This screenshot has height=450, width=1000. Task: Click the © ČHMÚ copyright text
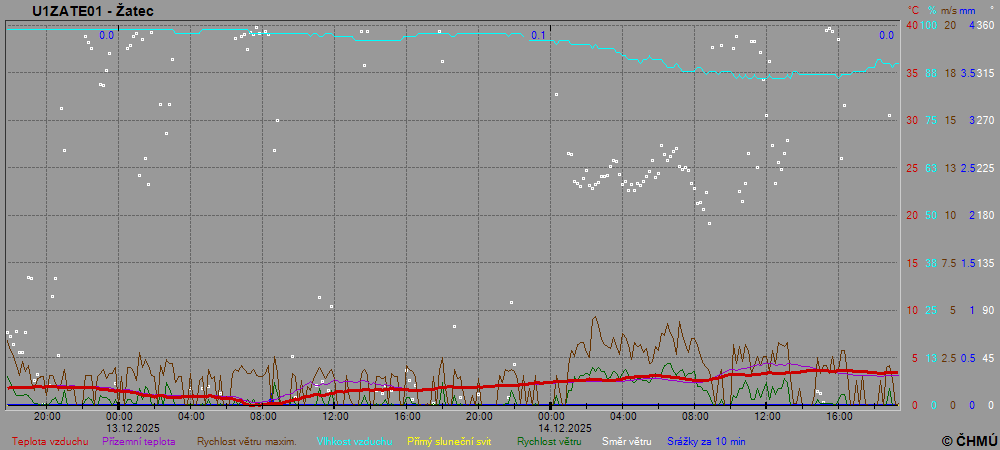(x=969, y=440)
